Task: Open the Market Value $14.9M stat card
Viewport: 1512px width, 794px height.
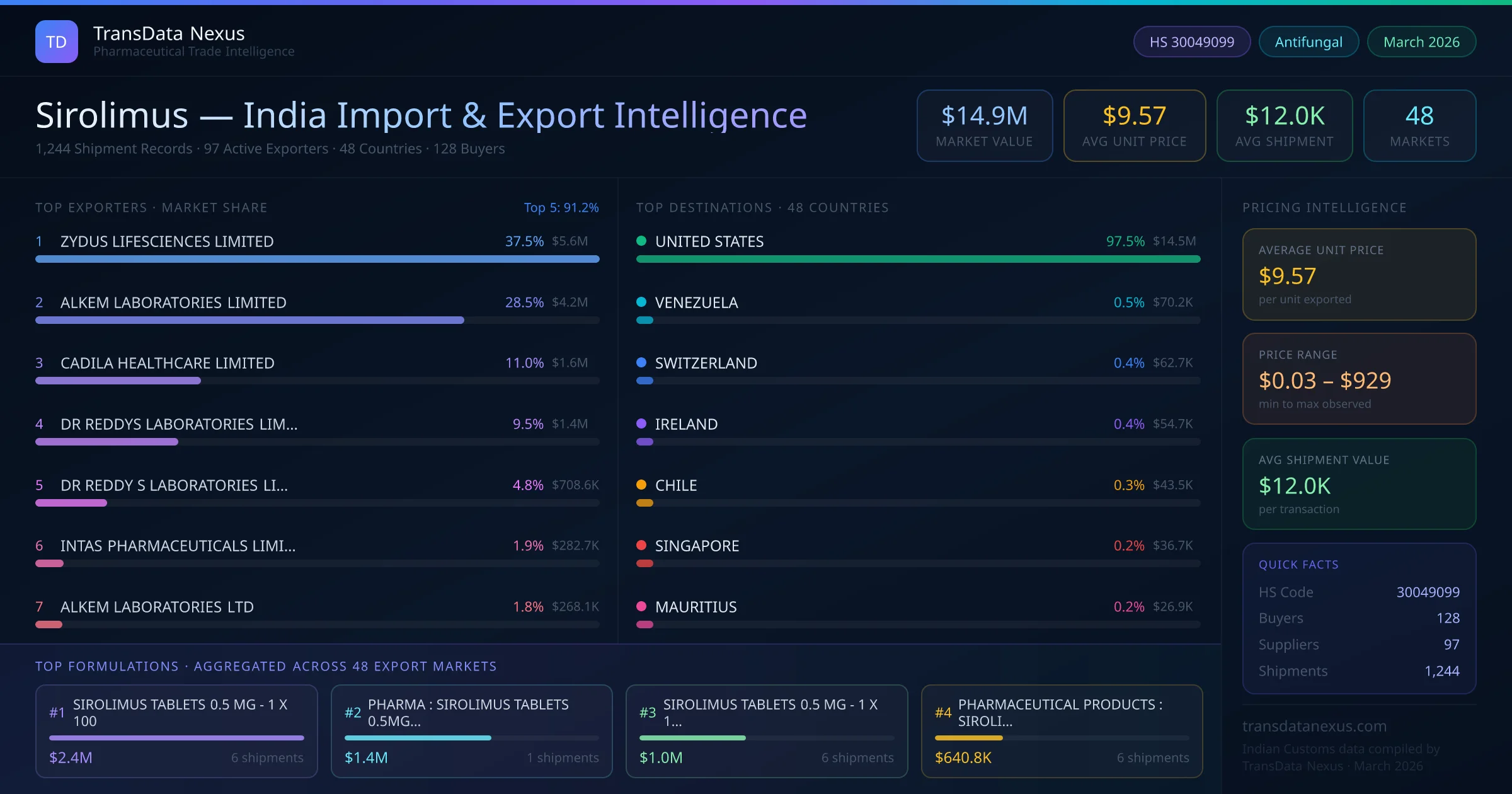Action: pyautogui.click(x=984, y=125)
